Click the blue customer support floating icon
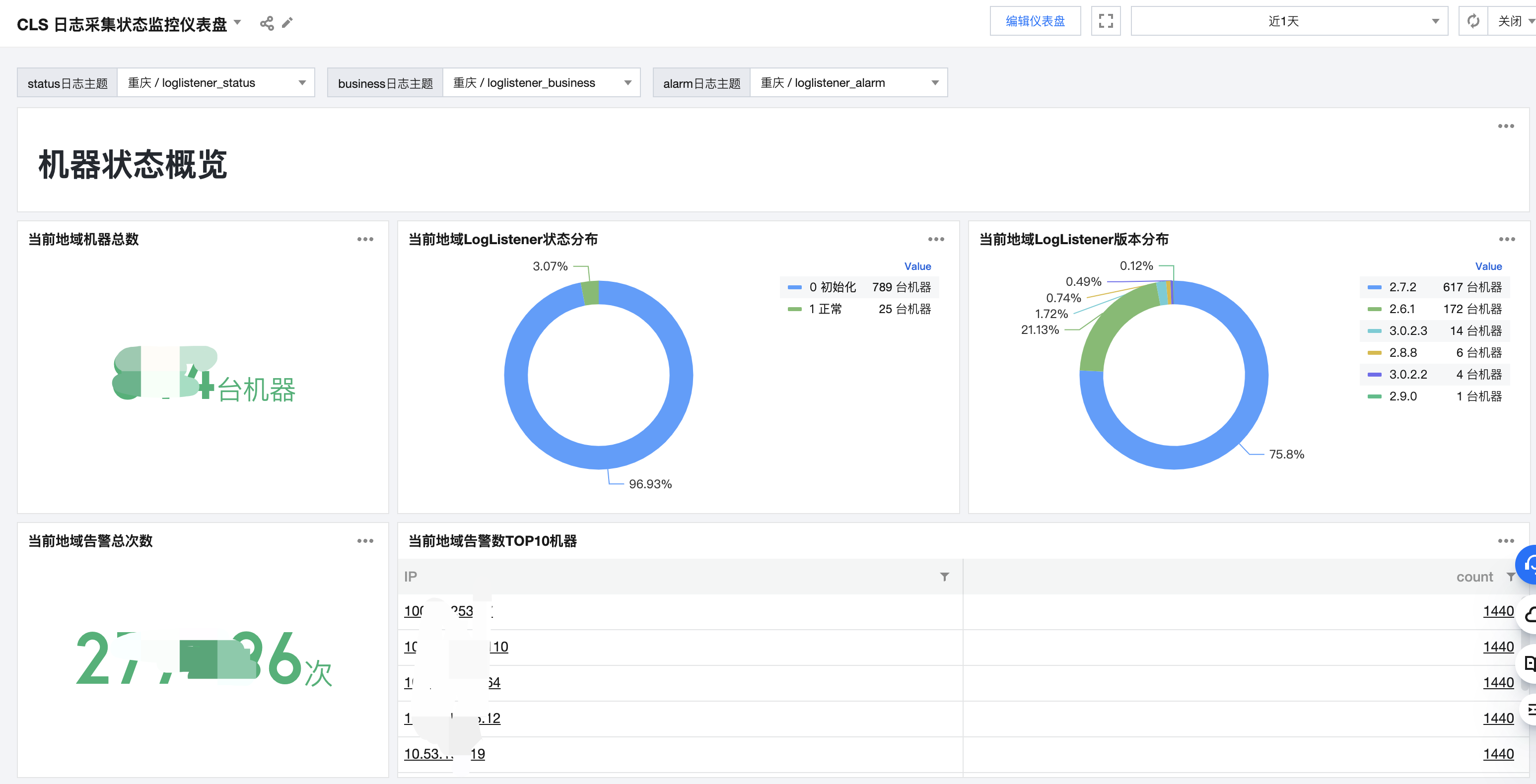1536x784 pixels. (1527, 565)
